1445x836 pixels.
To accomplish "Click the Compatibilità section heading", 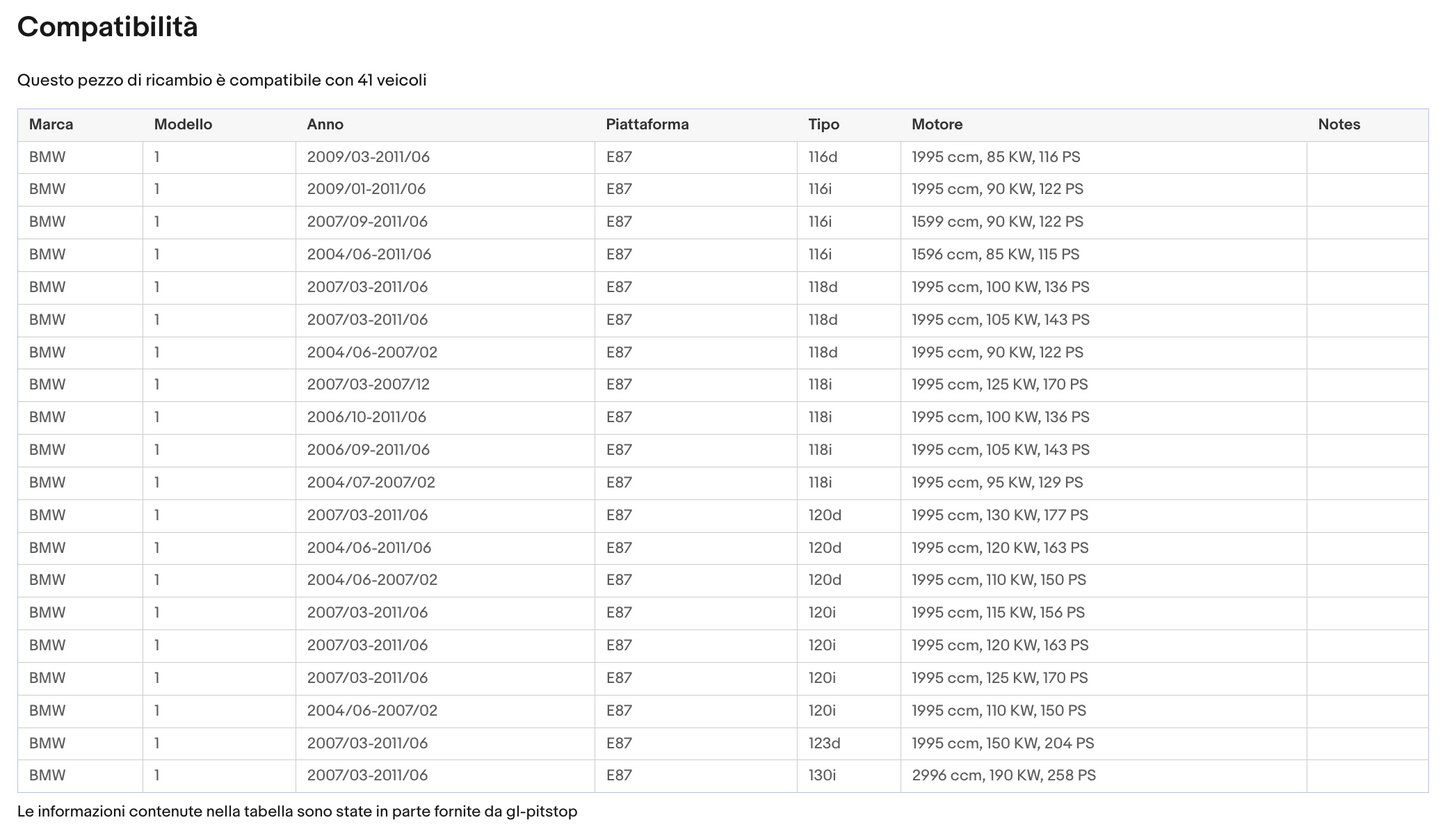I will point(108,28).
